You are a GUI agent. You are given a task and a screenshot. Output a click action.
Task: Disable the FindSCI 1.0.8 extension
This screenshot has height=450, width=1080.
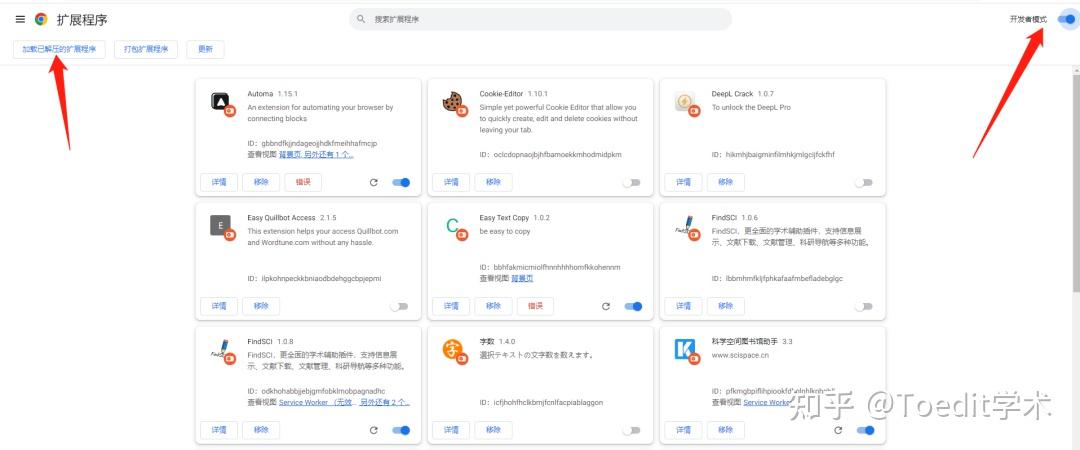point(401,430)
